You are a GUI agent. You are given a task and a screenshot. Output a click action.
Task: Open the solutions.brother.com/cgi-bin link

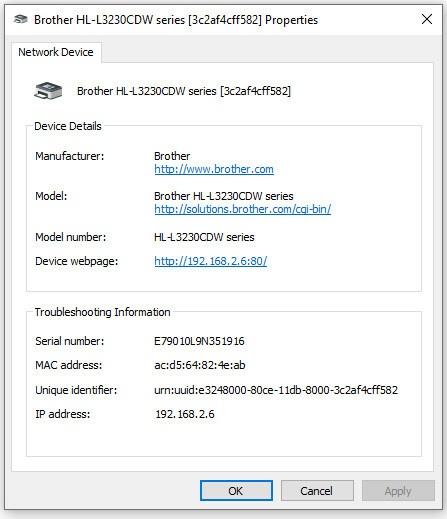(242, 209)
